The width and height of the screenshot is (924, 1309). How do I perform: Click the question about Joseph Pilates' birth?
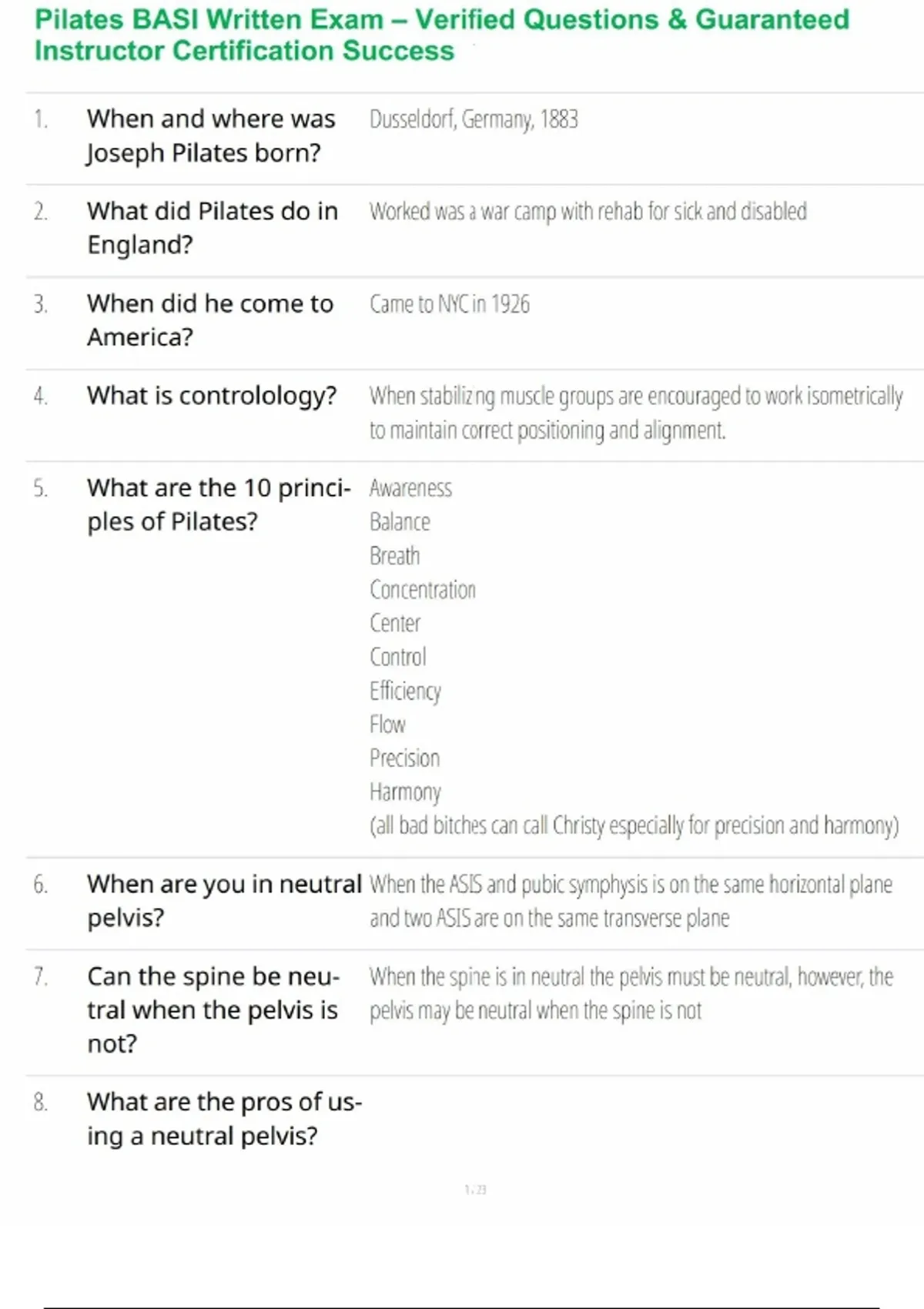[210, 136]
